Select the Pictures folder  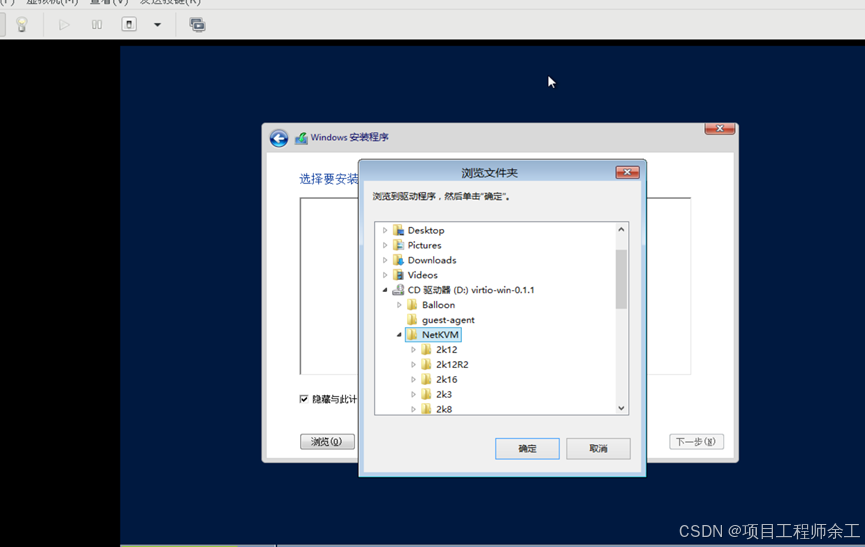(x=424, y=245)
